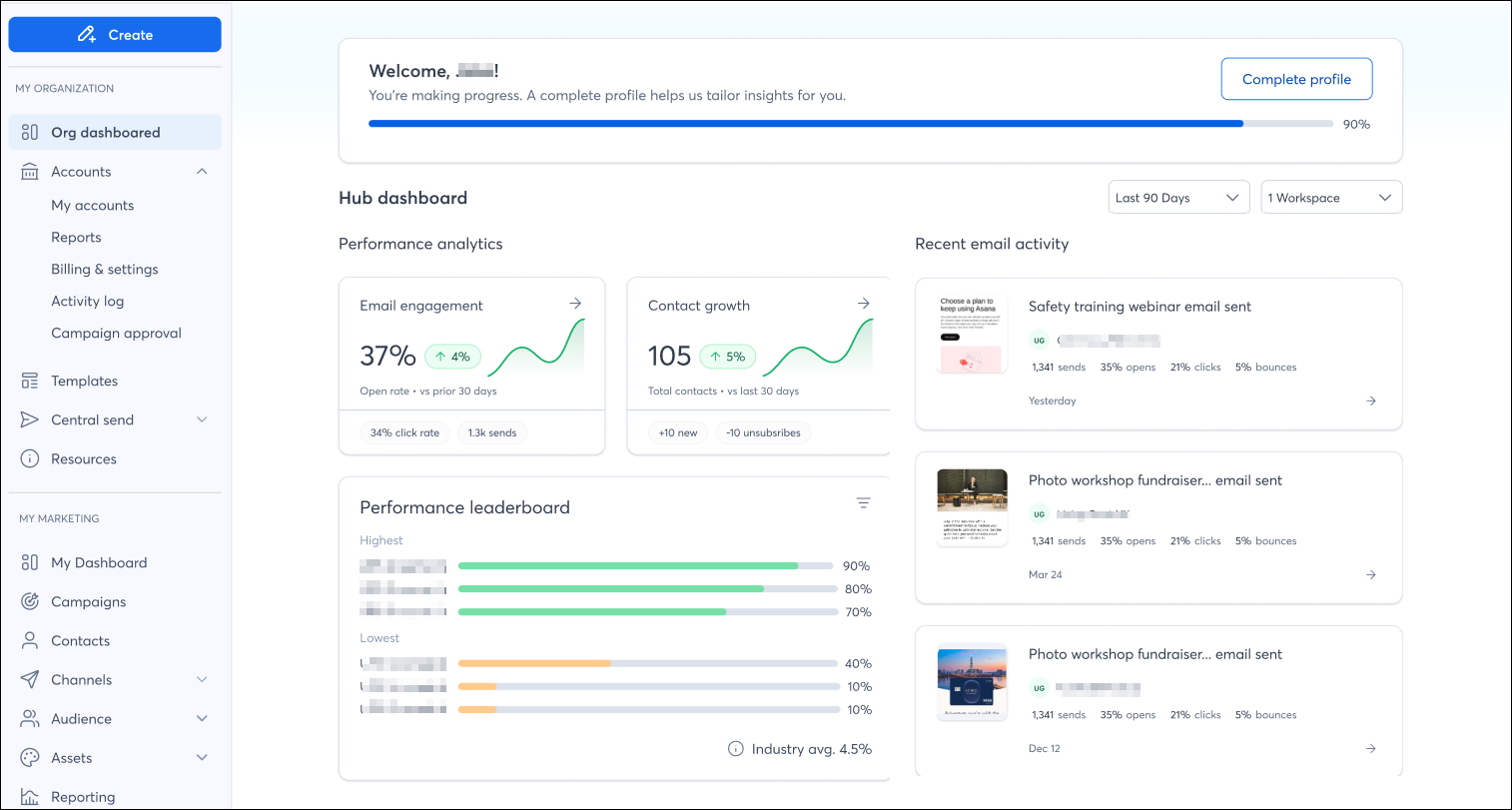The height and width of the screenshot is (810, 1512).
Task: Open Reports under Accounts
Action: click(x=76, y=238)
